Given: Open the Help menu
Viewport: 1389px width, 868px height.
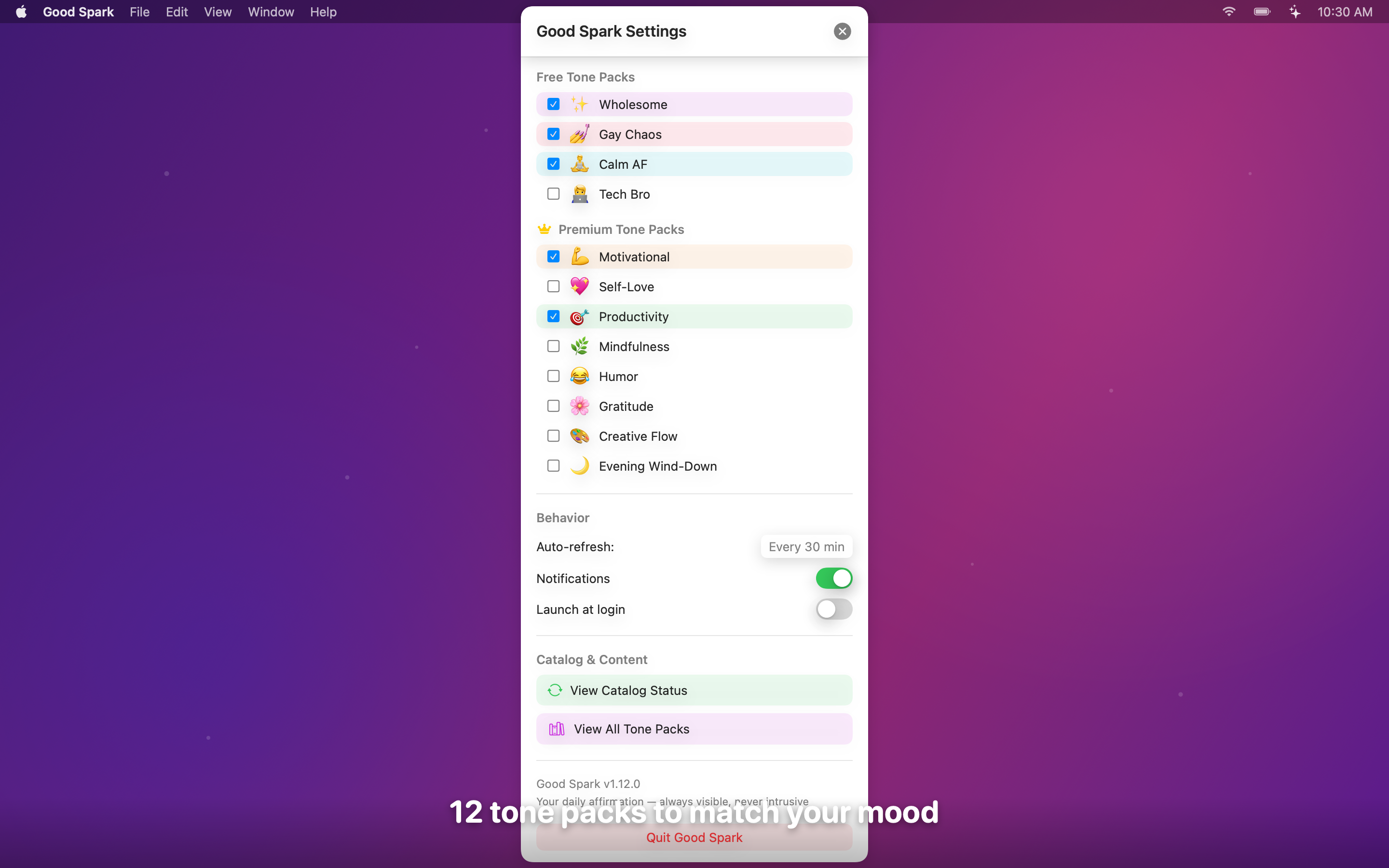Looking at the screenshot, I should pyautogui.click(x=323, y=12).
